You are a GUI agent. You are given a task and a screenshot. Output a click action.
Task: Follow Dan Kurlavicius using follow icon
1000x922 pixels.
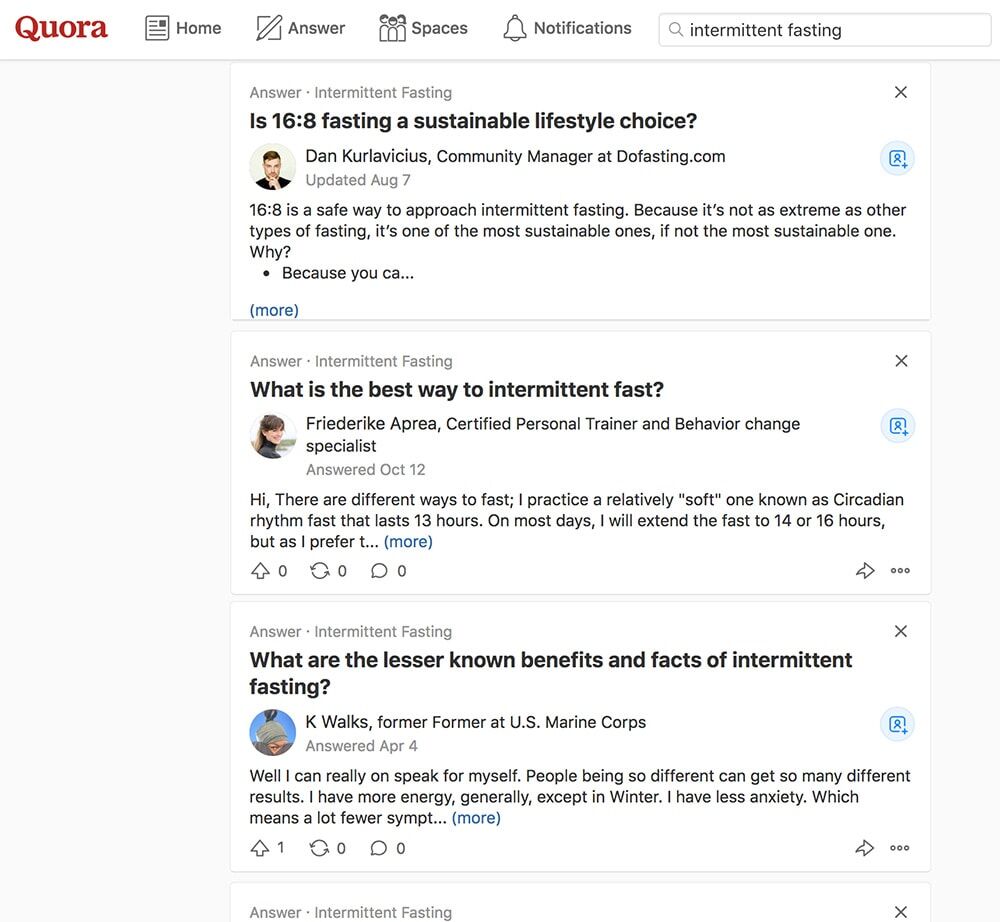tap(897, 158)
